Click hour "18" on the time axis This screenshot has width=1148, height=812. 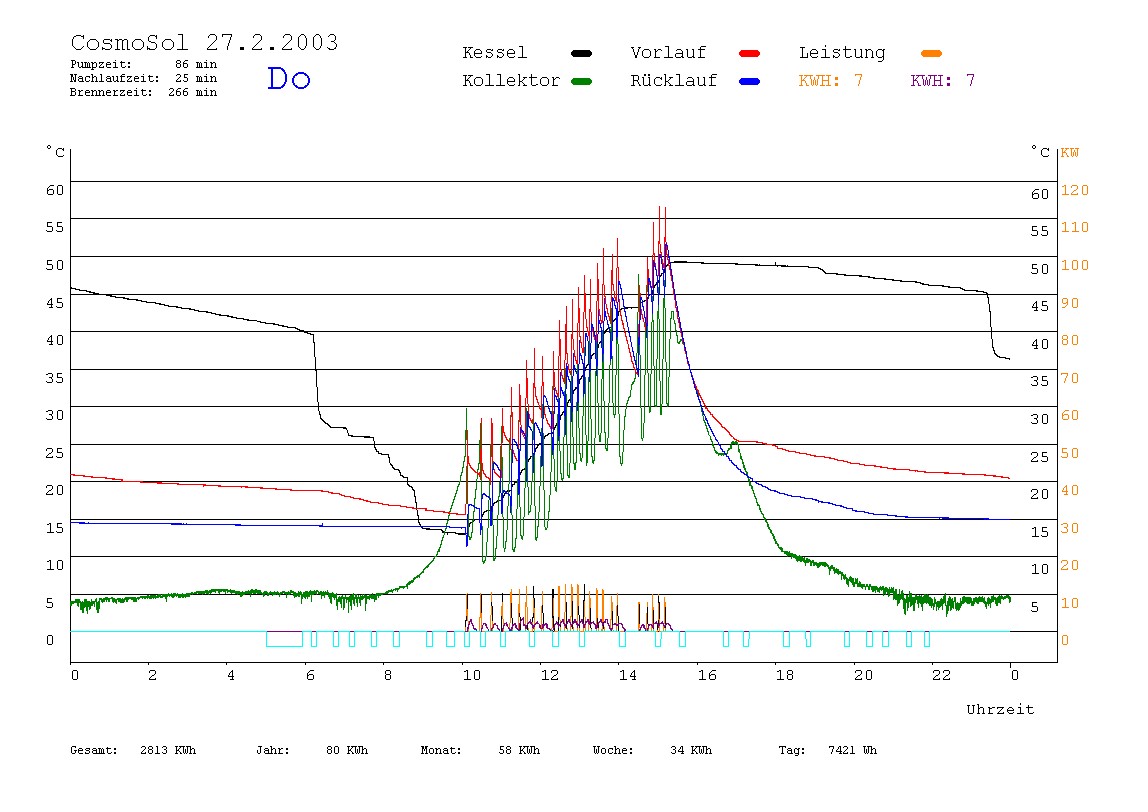(785, 675)
